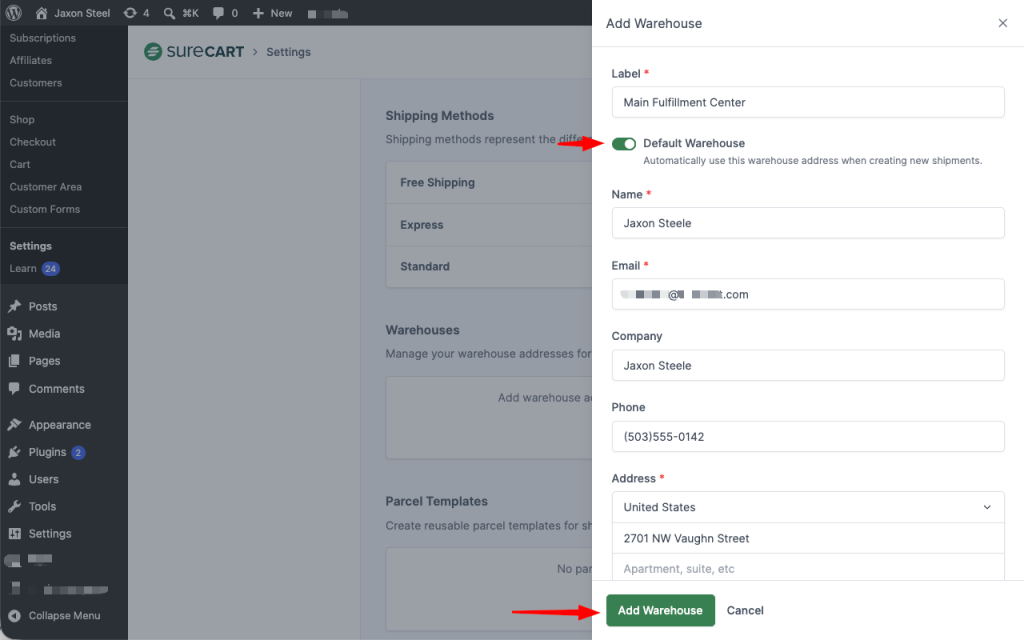Image resolution: width=1024 pixels, height=640 pixels.
Task: Click the Comments icon in sidebar
Action: (x=14, y=389)
